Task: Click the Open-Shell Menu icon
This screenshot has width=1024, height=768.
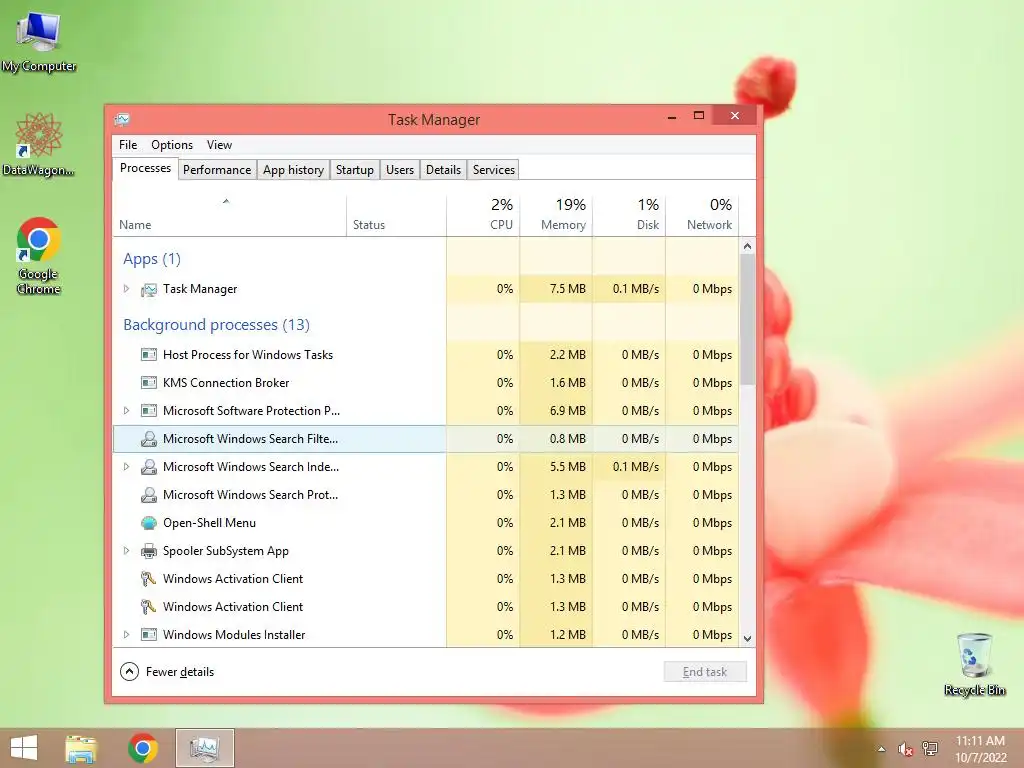Action: click(x=149, y=523)
